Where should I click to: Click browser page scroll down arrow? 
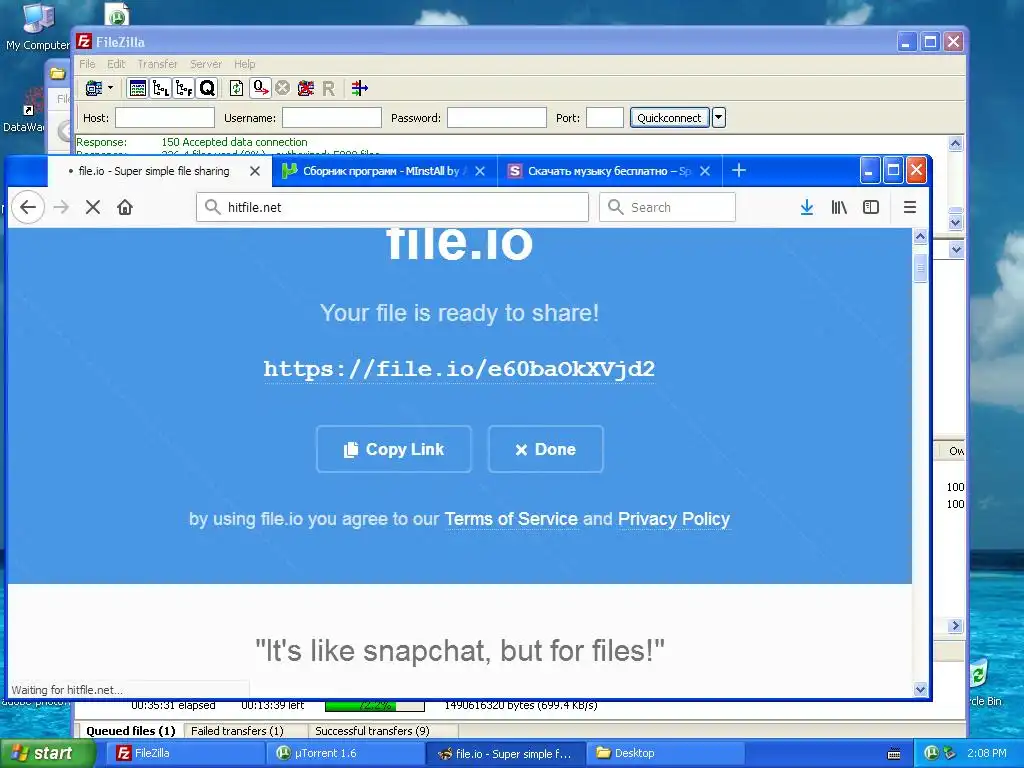(920, 689)
